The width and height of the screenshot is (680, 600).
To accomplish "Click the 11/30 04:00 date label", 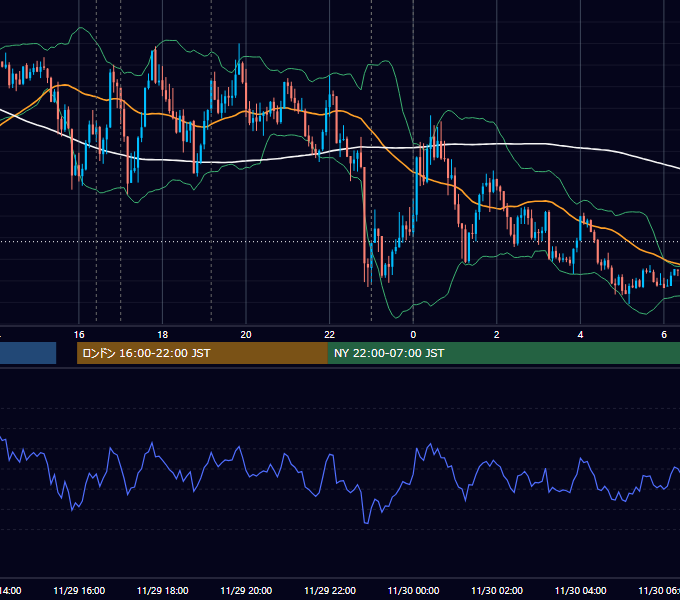I will (x=581, y=591).
